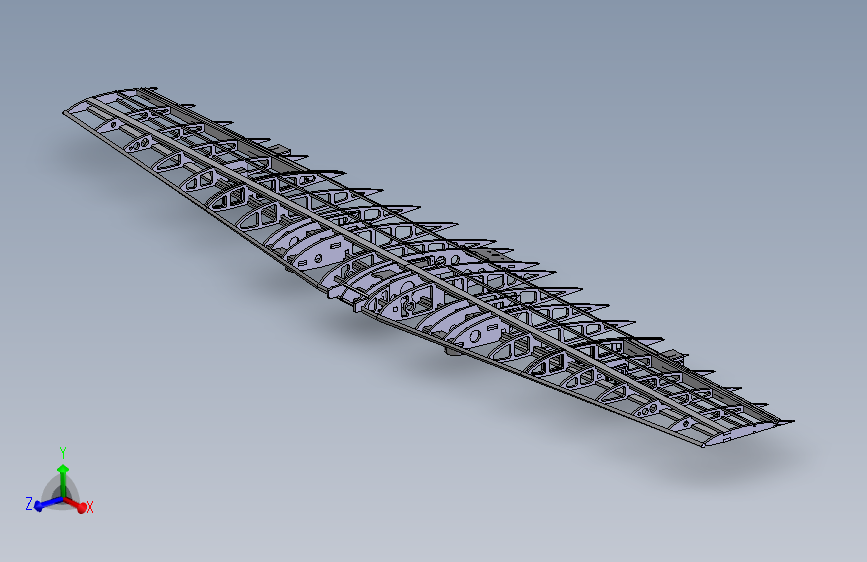Click the green Y axis arrow of the triad

click(x=63, y=480)
